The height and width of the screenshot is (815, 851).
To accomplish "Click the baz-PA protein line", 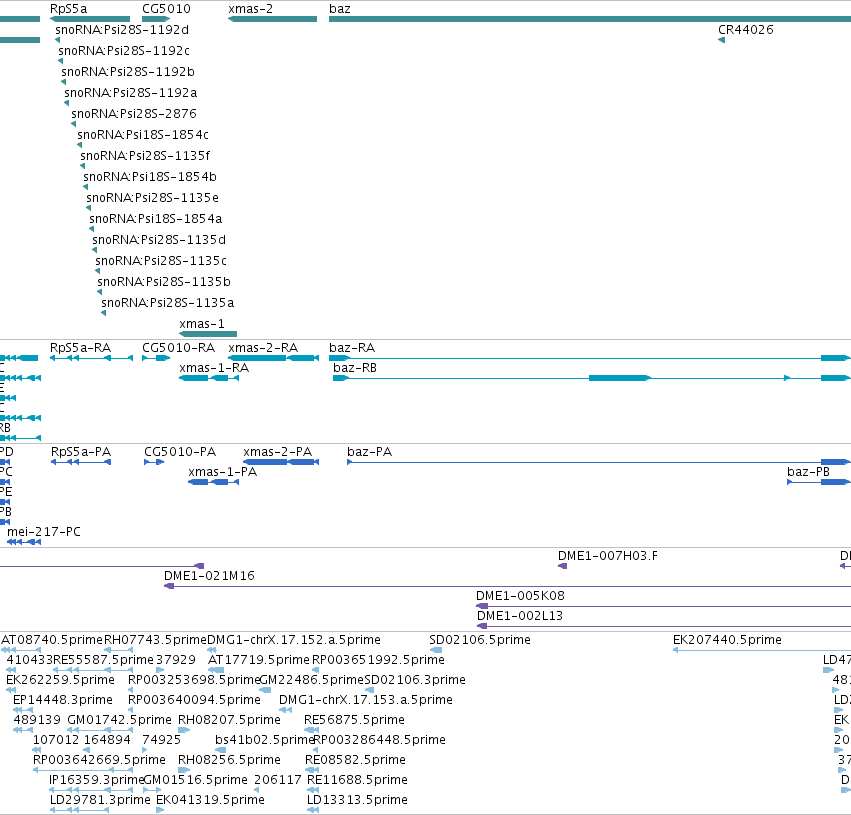I will [x=599, y=462].
